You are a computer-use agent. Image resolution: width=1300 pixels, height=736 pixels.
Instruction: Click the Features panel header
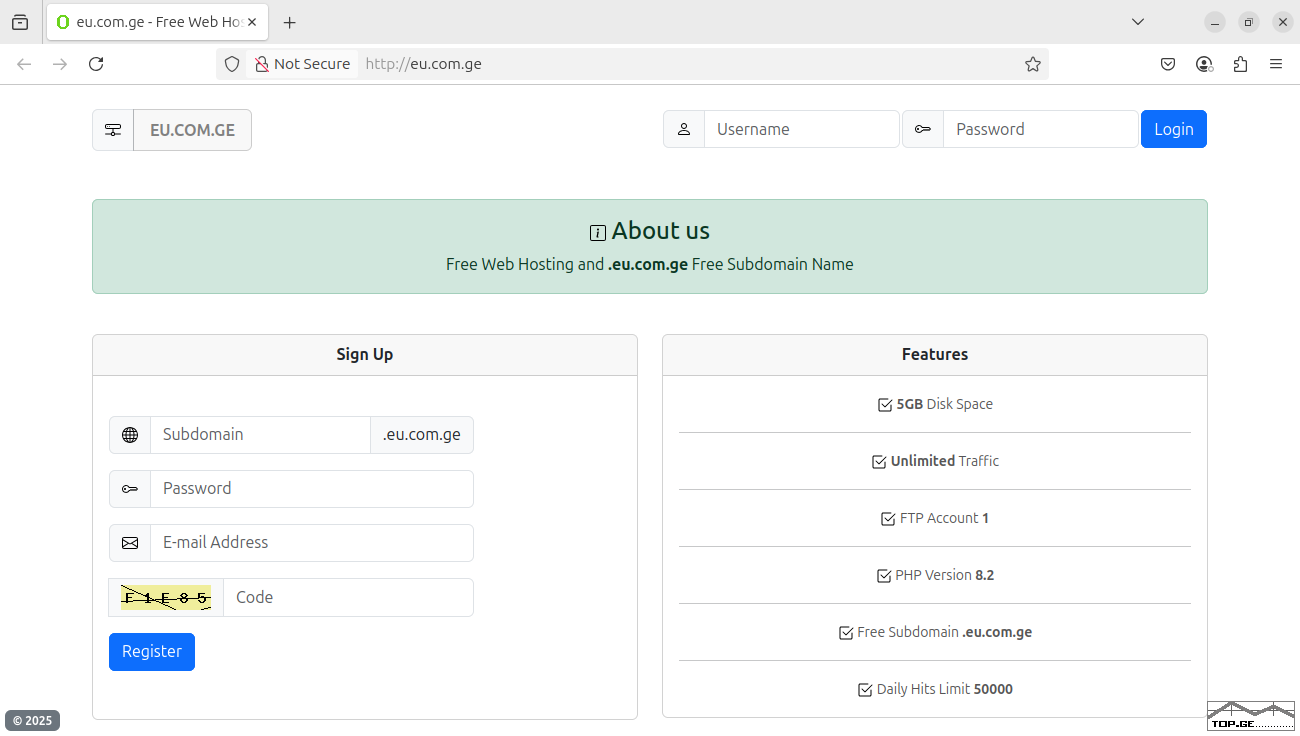pos(935,355)
